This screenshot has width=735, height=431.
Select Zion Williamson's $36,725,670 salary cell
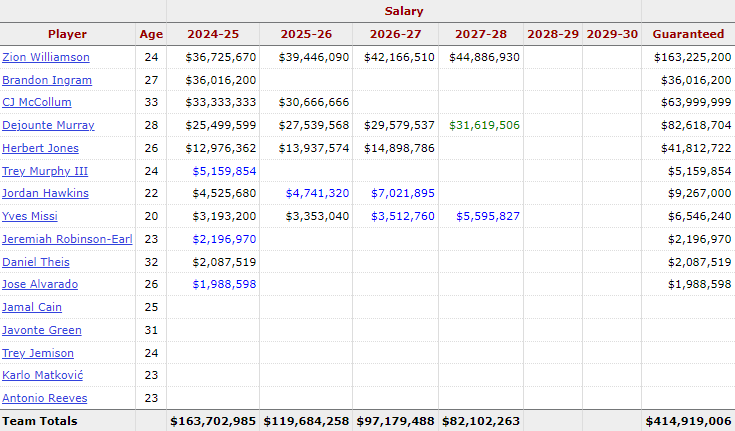click(x=220, y=57)
